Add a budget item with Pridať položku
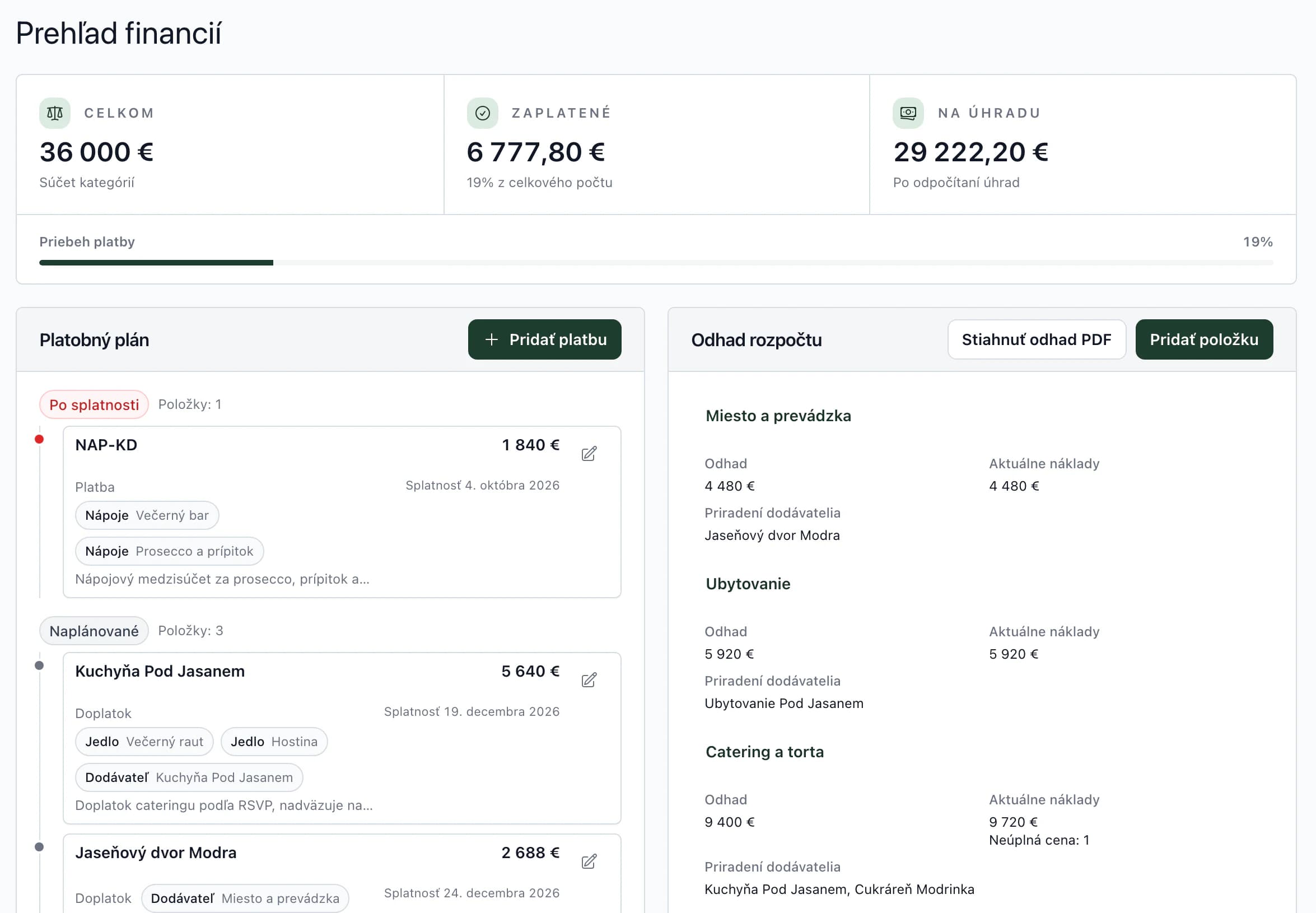 coord(1204,339)
